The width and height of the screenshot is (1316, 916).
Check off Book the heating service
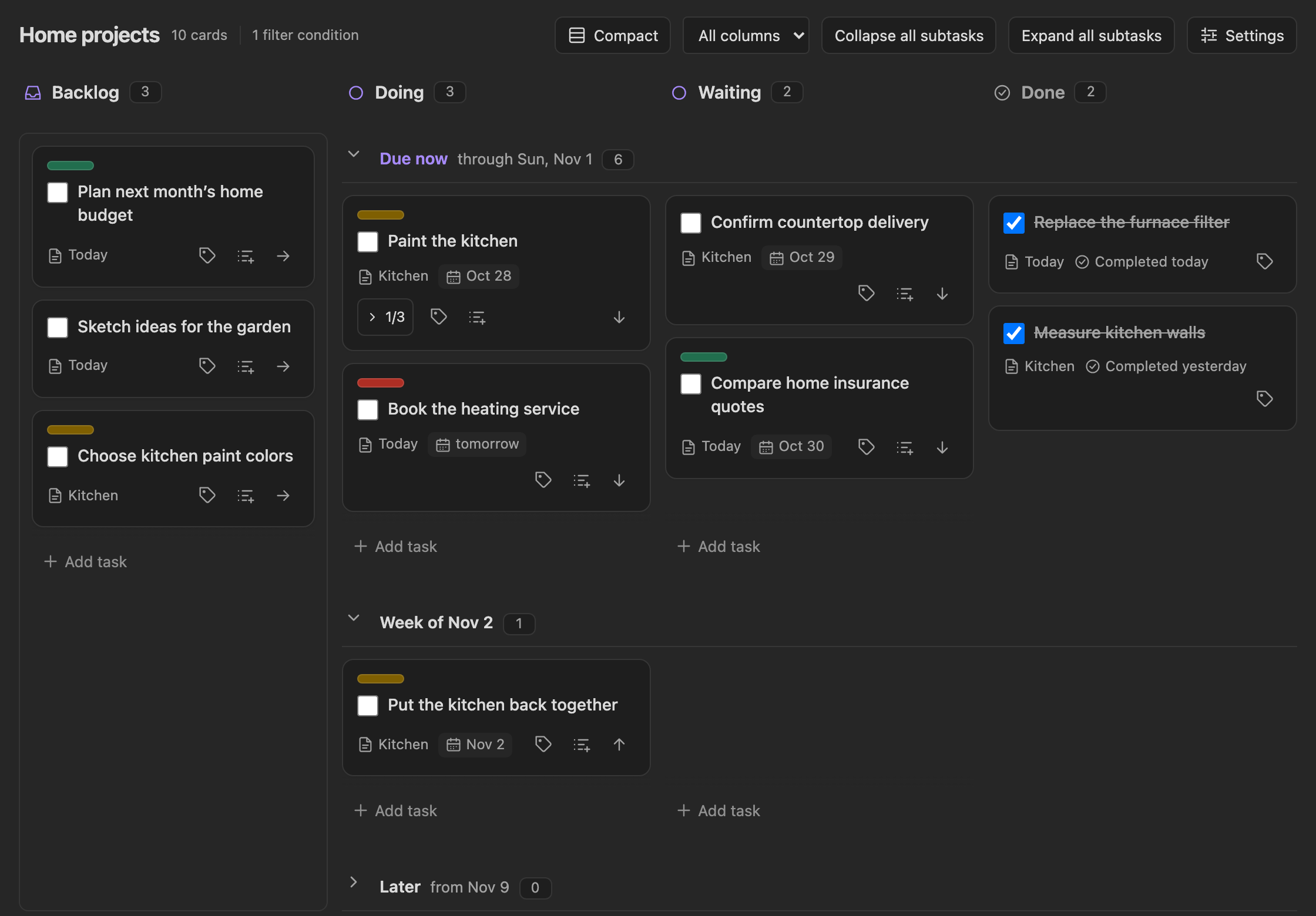tap(368, 409)
